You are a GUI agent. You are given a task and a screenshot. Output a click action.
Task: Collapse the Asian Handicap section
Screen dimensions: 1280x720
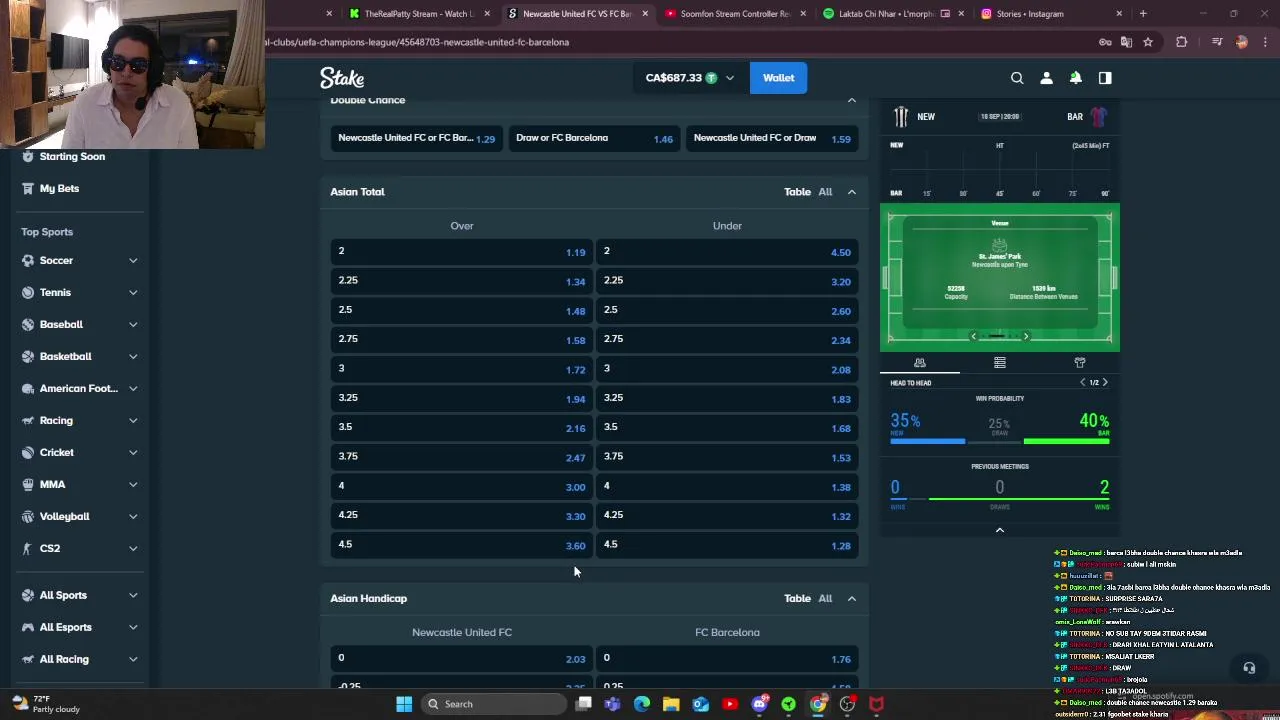tap(852, 598)
